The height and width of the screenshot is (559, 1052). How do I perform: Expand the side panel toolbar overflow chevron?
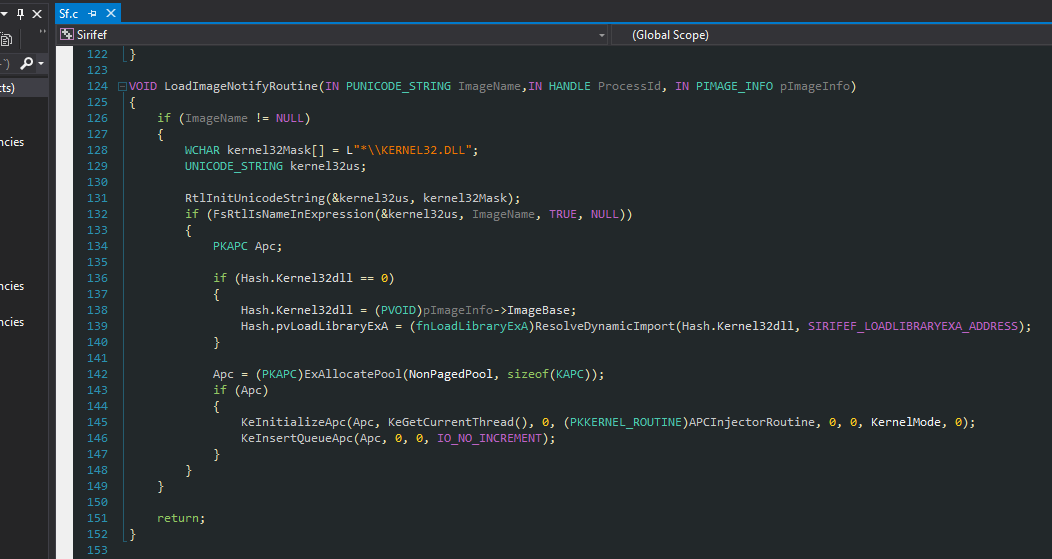(42, 32)
